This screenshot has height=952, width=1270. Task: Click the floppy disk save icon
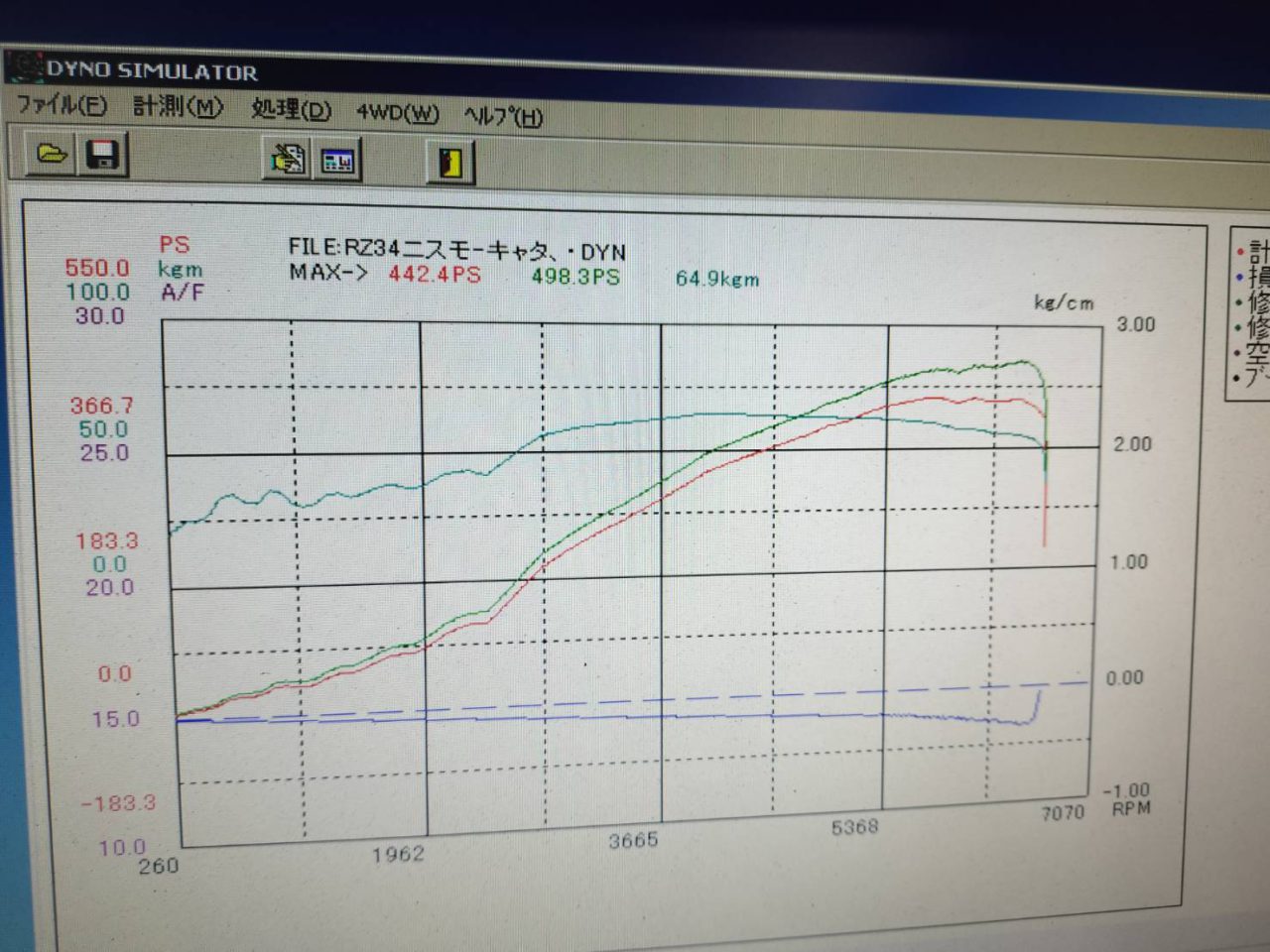pyautogui.click(x=102, y=156)
